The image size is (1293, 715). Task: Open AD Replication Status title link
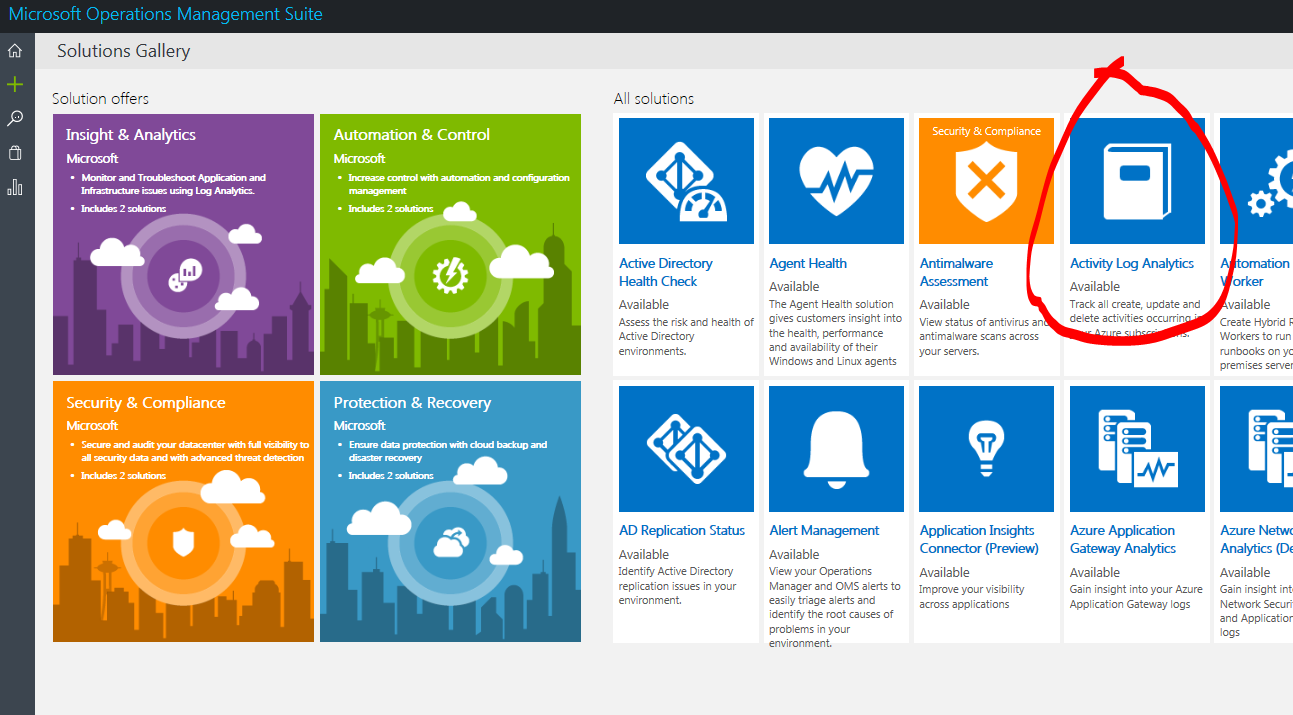pos(682,530)
